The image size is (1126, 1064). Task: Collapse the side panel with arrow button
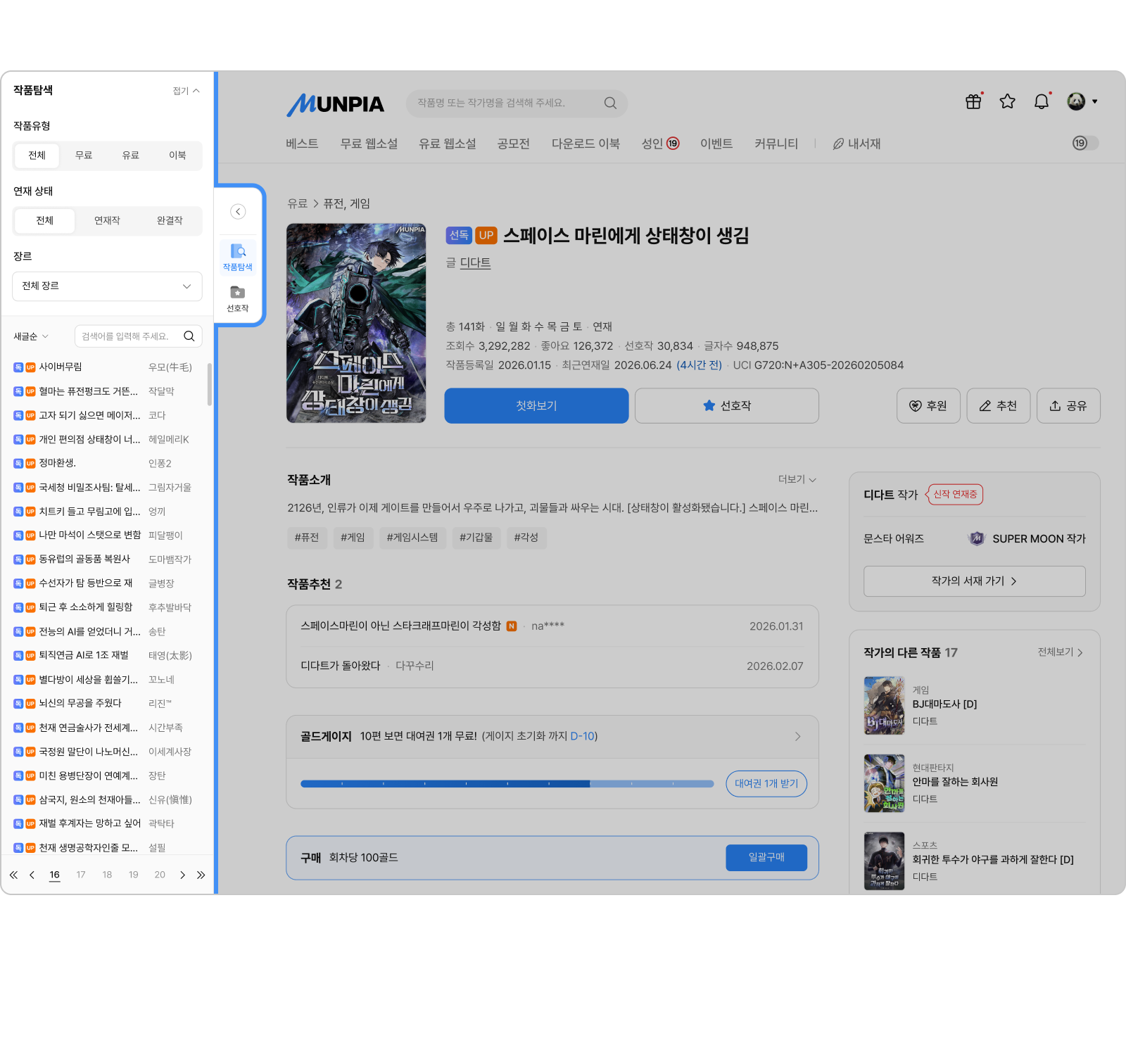pyautogui.click(x=238, y=212)
